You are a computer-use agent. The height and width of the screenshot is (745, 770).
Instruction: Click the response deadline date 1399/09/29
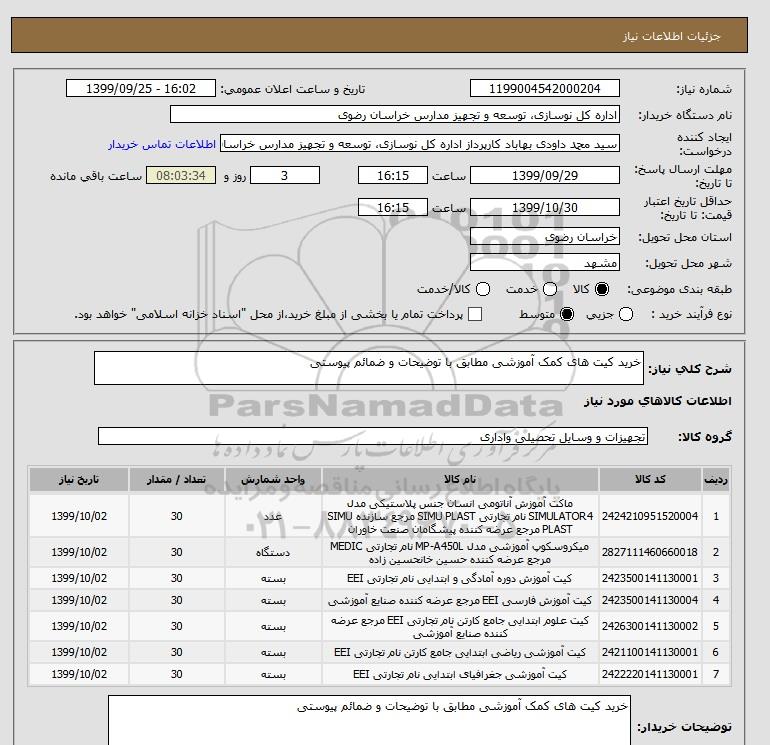click(x=545, y=175)
